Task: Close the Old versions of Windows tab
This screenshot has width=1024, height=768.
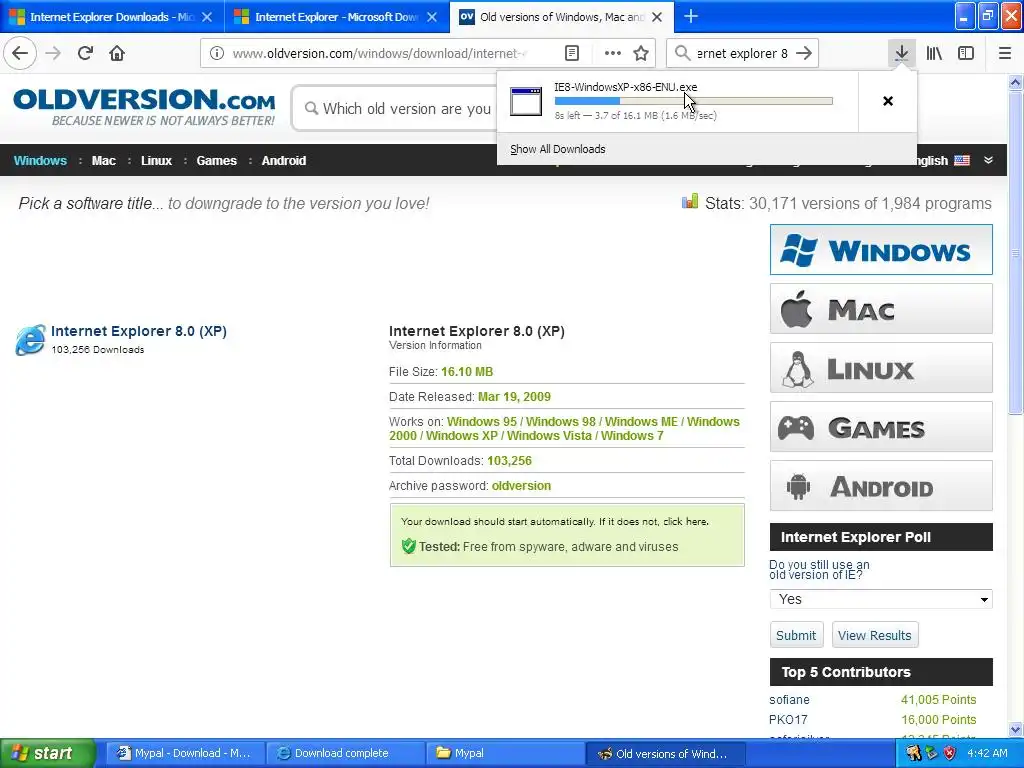Action: 658,17
